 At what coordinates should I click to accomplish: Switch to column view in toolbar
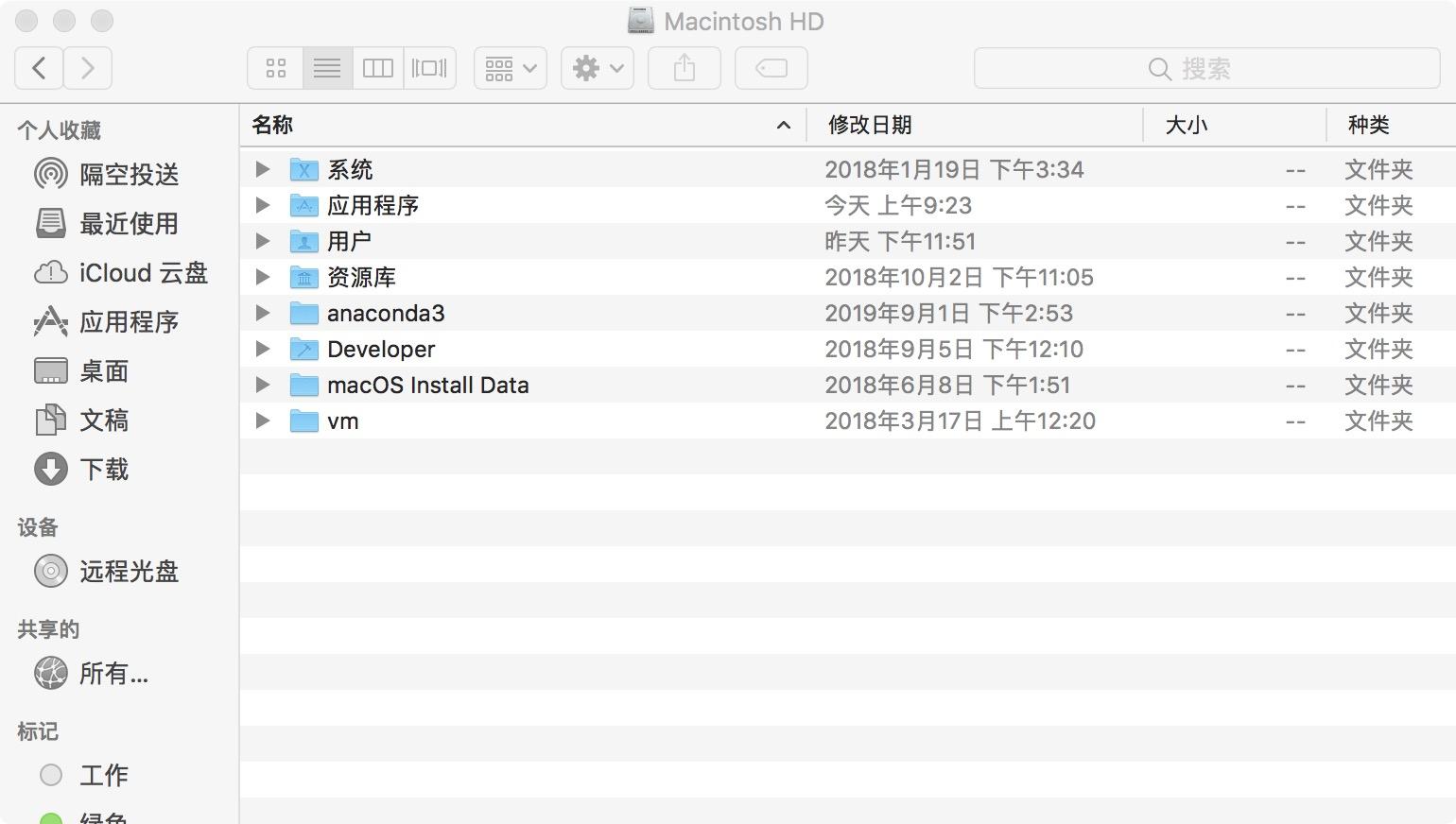pyautogui.click(x=377, y=67)
